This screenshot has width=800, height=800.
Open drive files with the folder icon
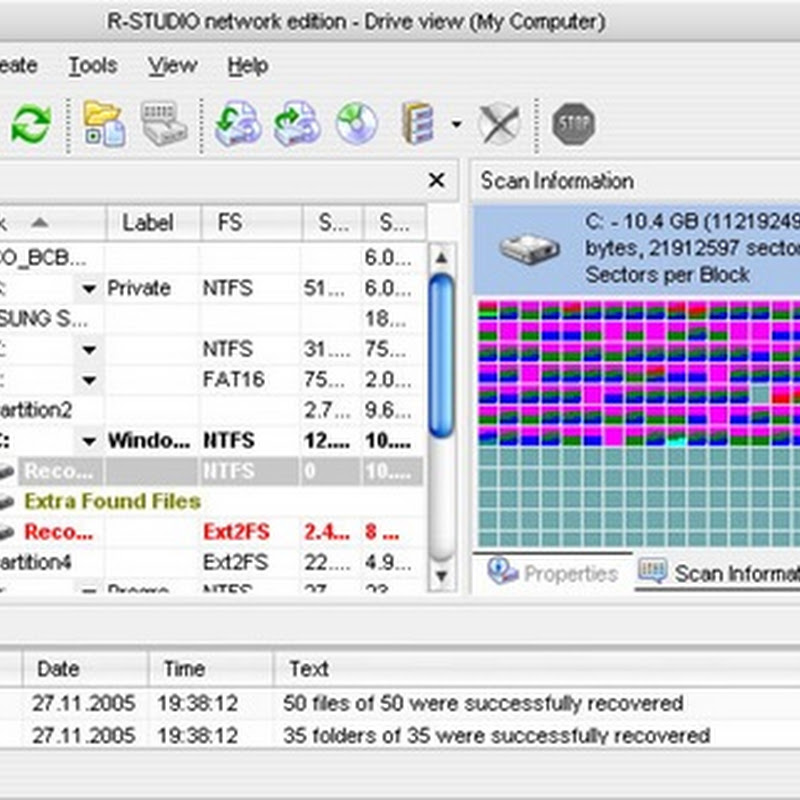[103, 125]
